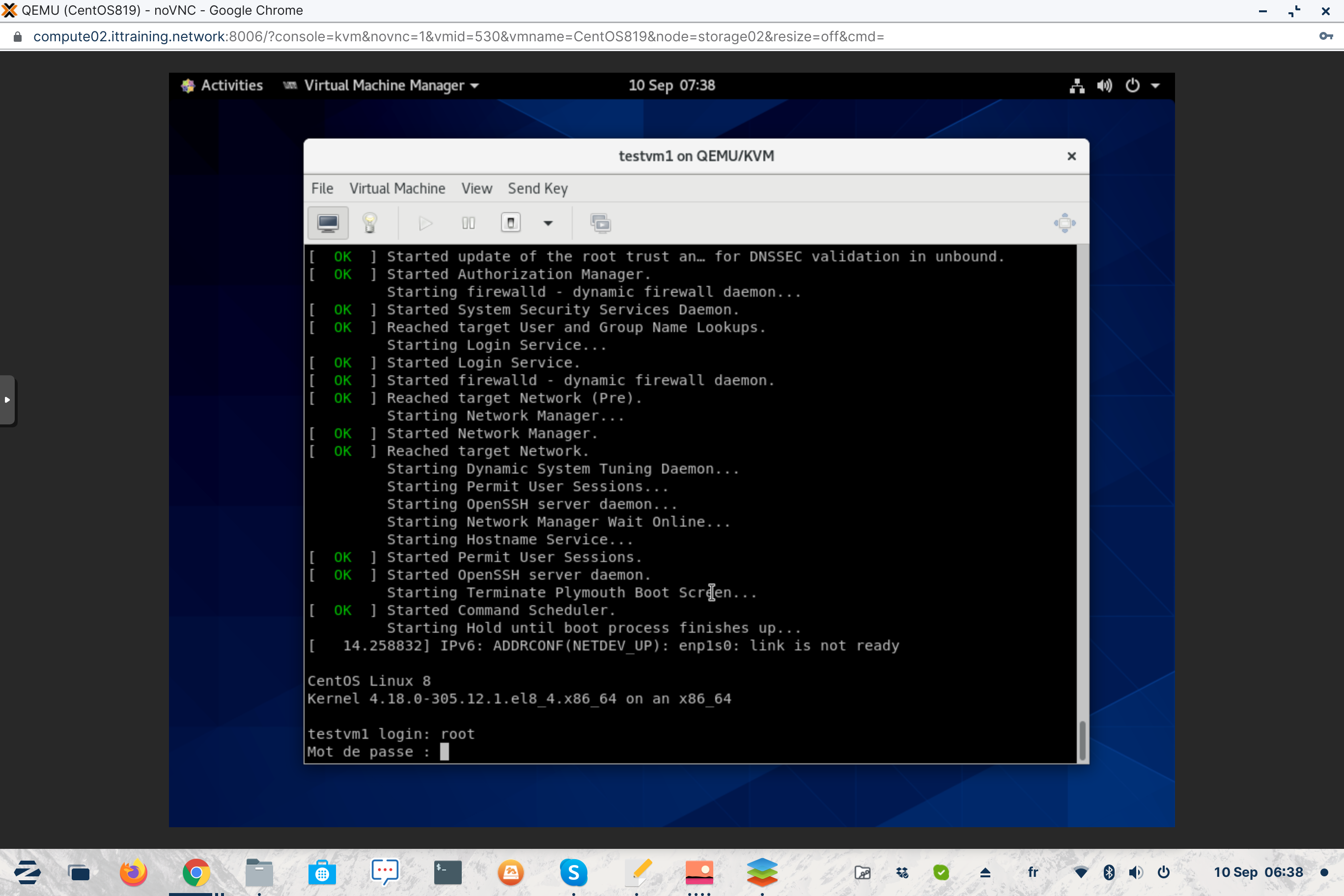Open the manage VM snapshots icon
1344x896 pixels.
point(601,223)
